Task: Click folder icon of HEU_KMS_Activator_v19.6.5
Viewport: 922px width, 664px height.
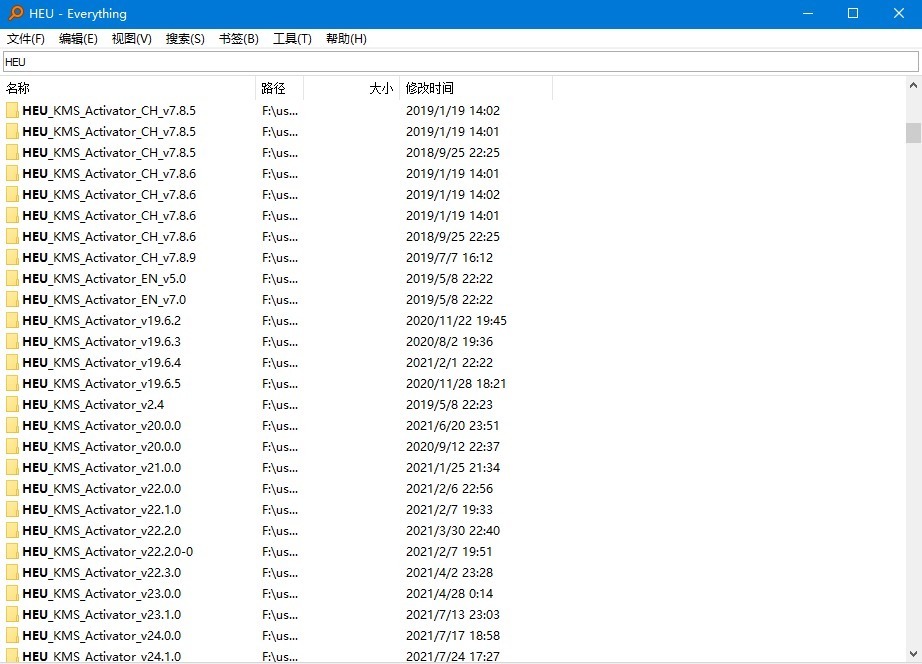Action: point(12,383)
